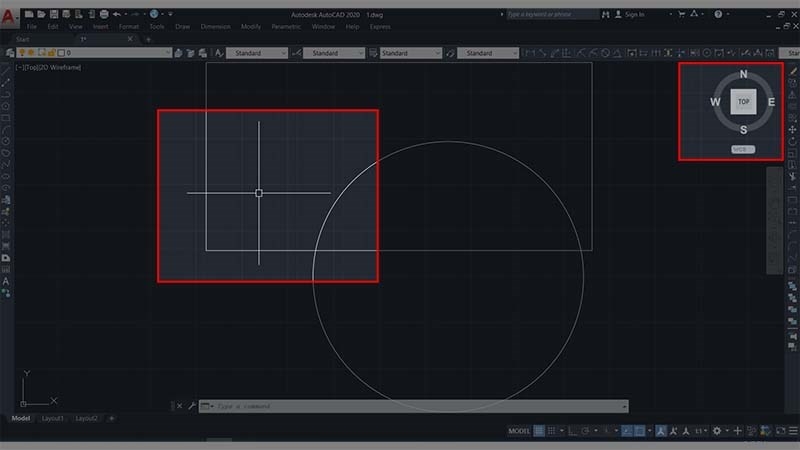This screenshot has height=450, width=800.
Task: Open the WCS dropdown under the ViewCube
Action: tap(743, 149)
